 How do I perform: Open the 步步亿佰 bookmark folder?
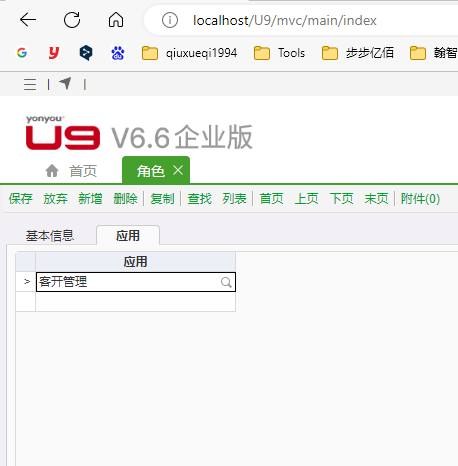(x=358, y=53)
